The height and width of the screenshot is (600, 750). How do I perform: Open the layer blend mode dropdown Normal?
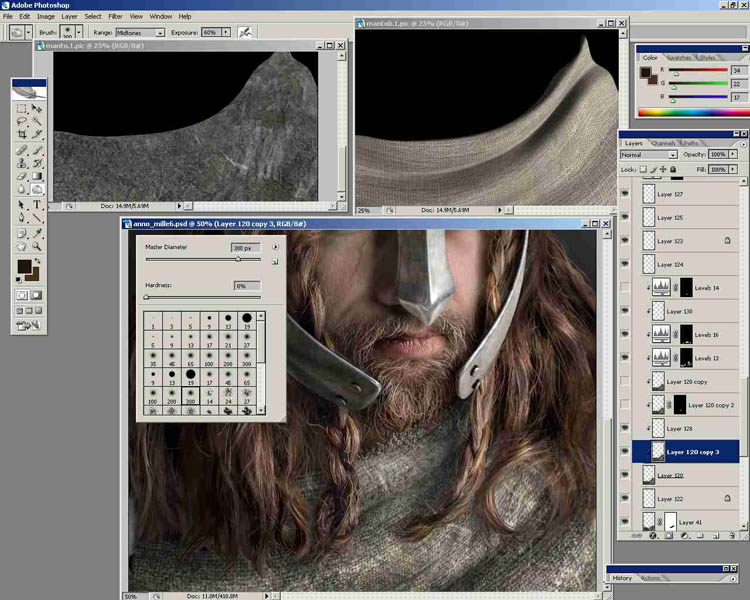647,155
